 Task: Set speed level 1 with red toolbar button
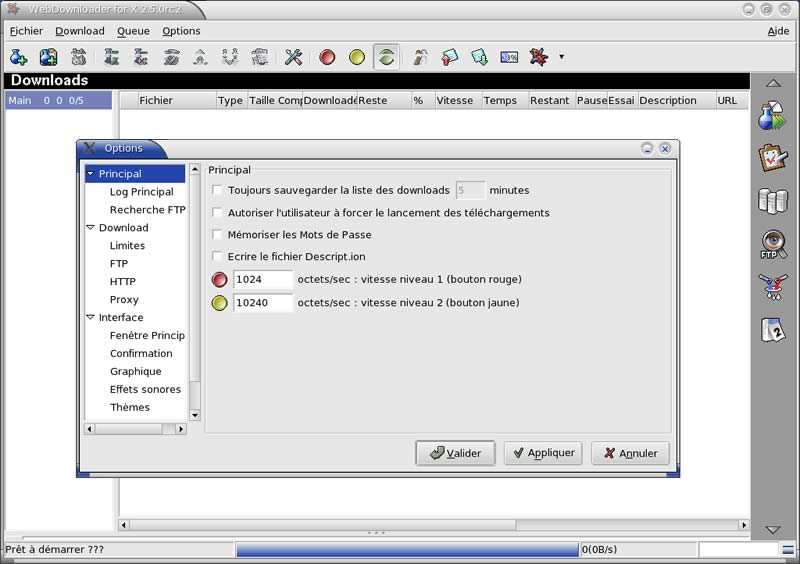click(327, 57)
